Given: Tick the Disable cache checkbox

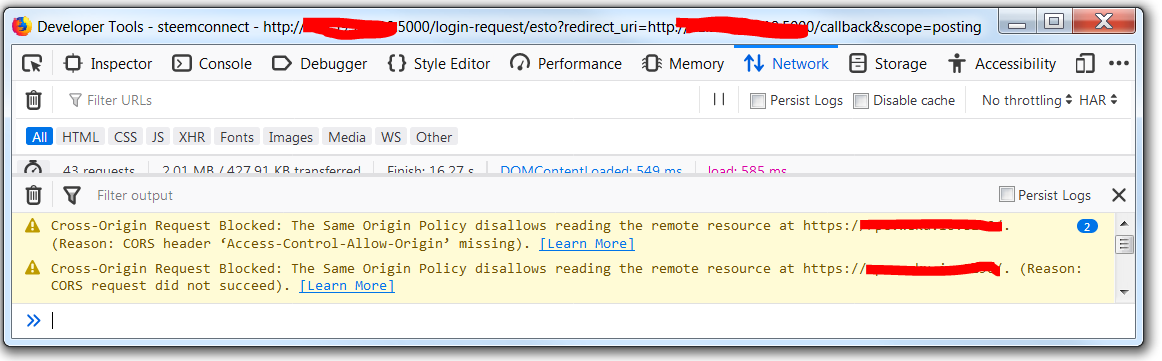Looking at the screenshot, I should [x=860, y=101].
